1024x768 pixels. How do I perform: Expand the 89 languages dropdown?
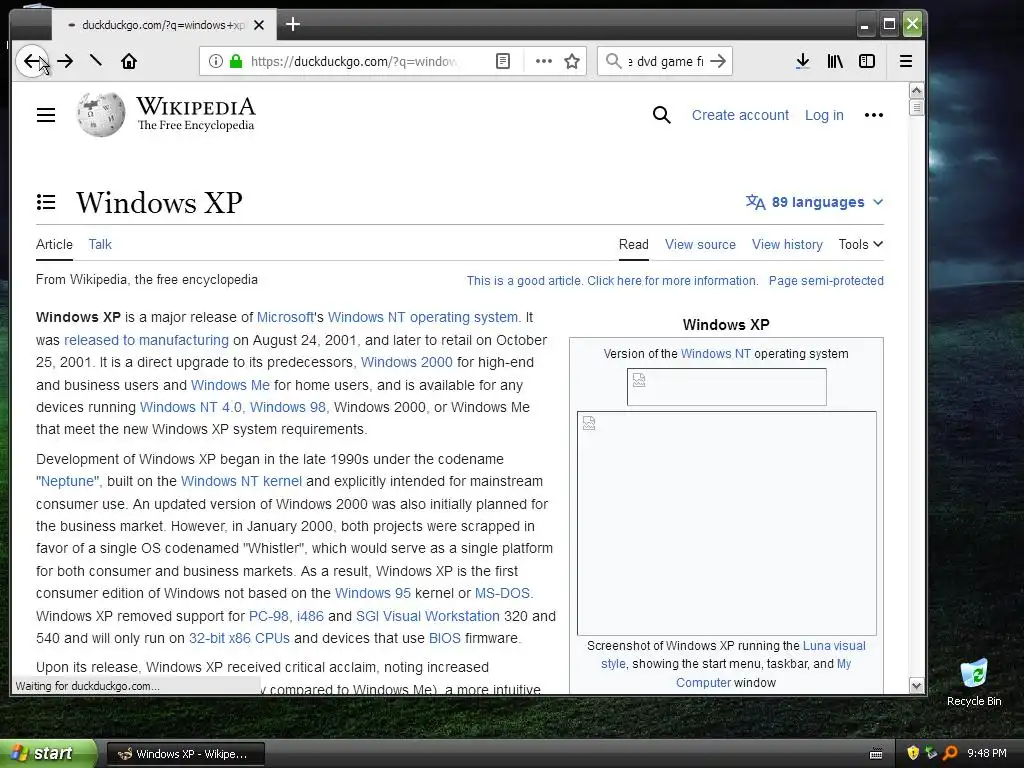[814, 202]
